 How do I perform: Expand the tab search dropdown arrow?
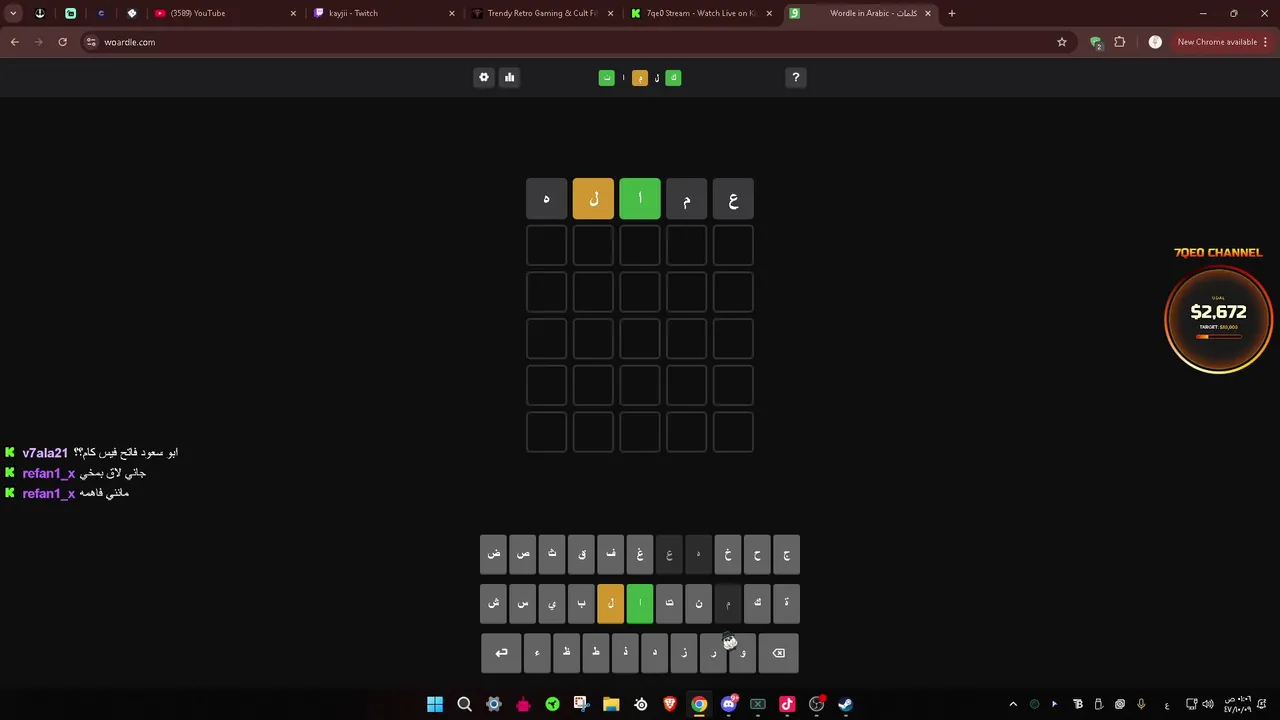13,13
